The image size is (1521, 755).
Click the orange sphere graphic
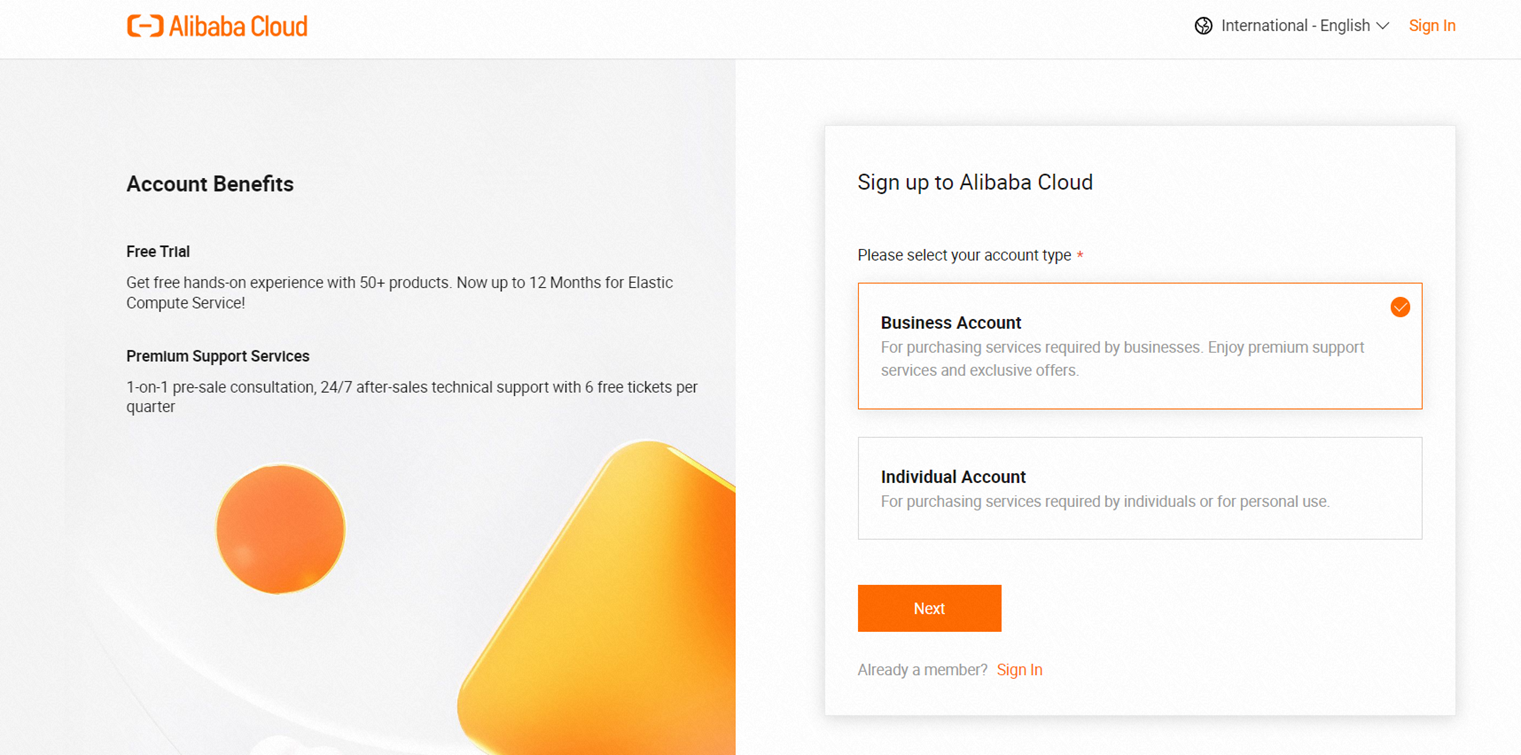pos(281,529)
